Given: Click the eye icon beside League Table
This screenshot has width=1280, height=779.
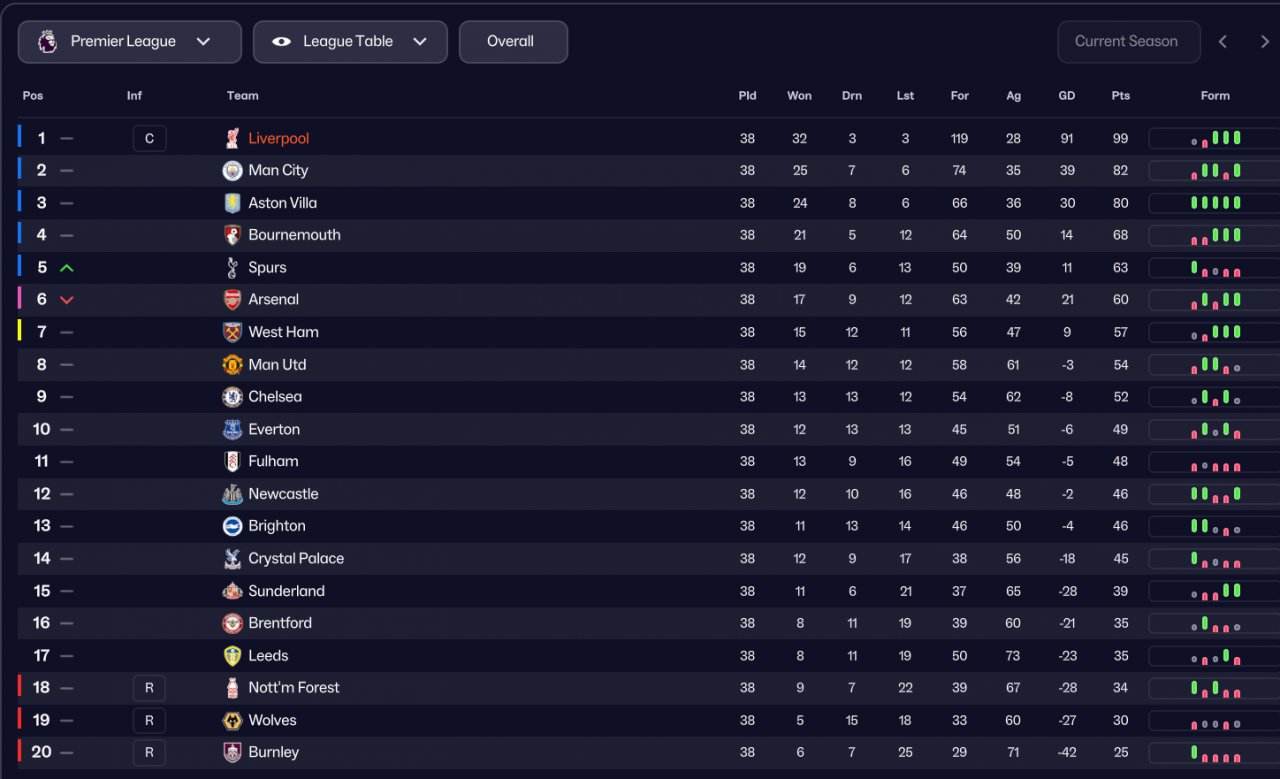Looking at the screenshot, I should pos(282,42).
